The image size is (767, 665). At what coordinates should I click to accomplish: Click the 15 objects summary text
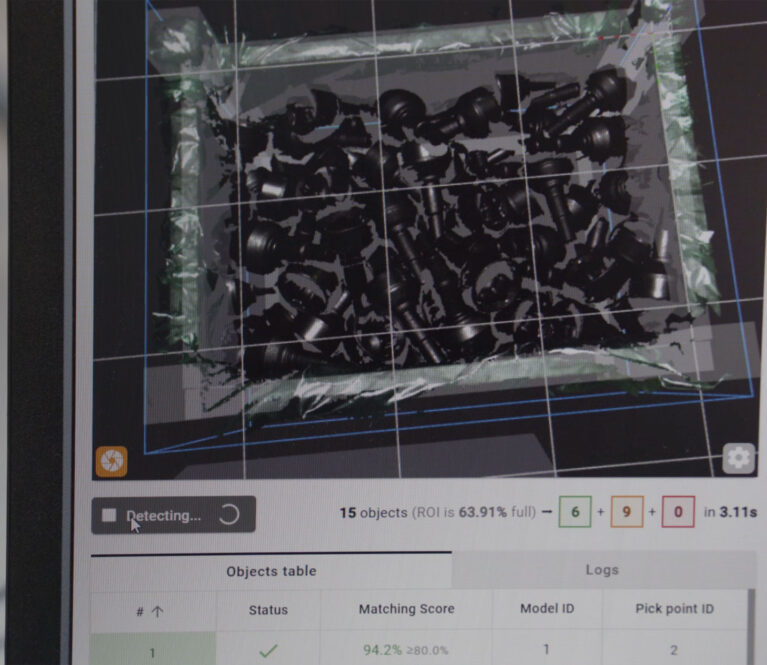pos(373,512)
